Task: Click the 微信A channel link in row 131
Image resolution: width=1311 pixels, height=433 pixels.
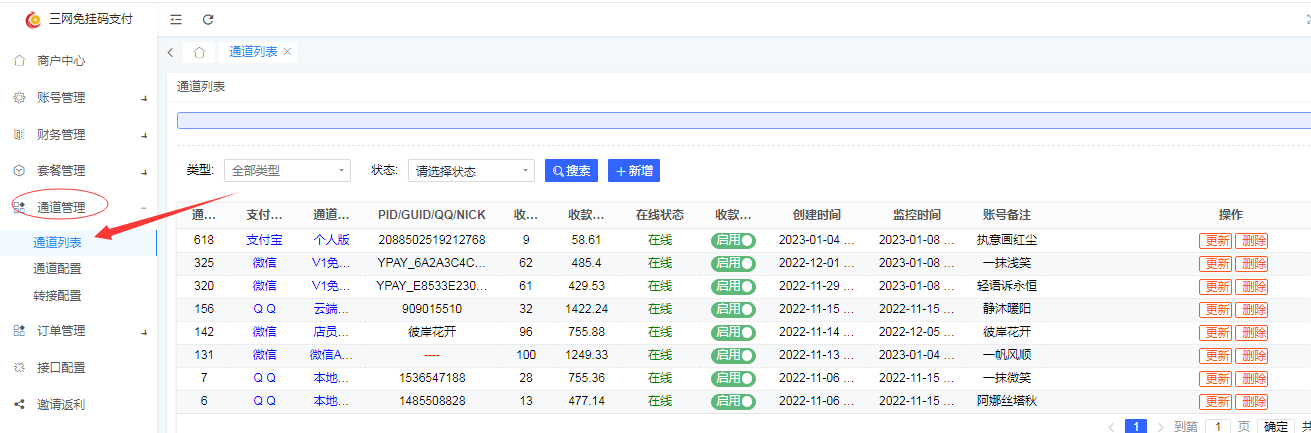Action: point(331,355)
